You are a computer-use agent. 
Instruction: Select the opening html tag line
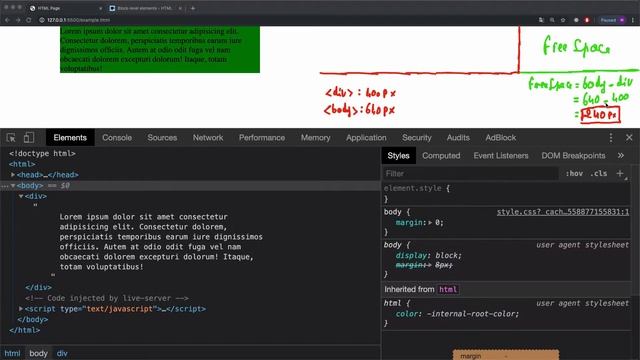22,164
